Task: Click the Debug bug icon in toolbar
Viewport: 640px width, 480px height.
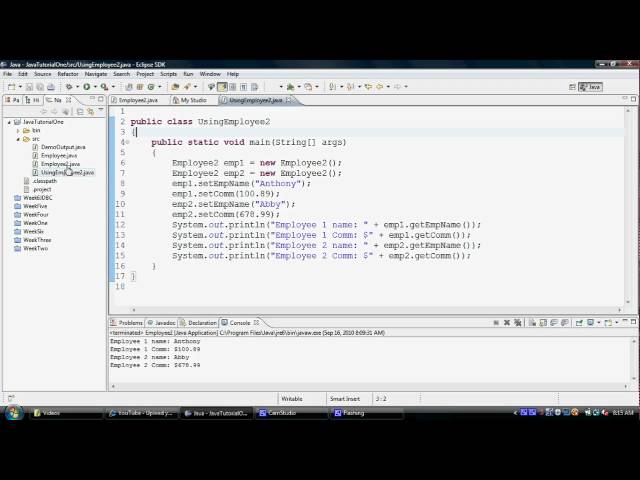Action: pyautogui.click(x=69, y=87)
